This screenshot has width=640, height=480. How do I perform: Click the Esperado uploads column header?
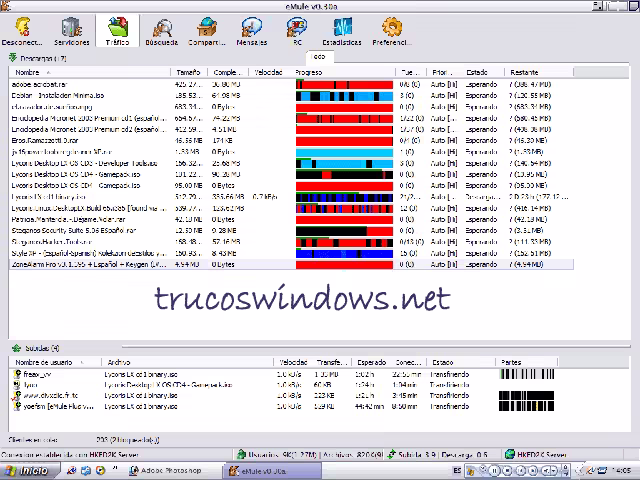tap(371, 362)
